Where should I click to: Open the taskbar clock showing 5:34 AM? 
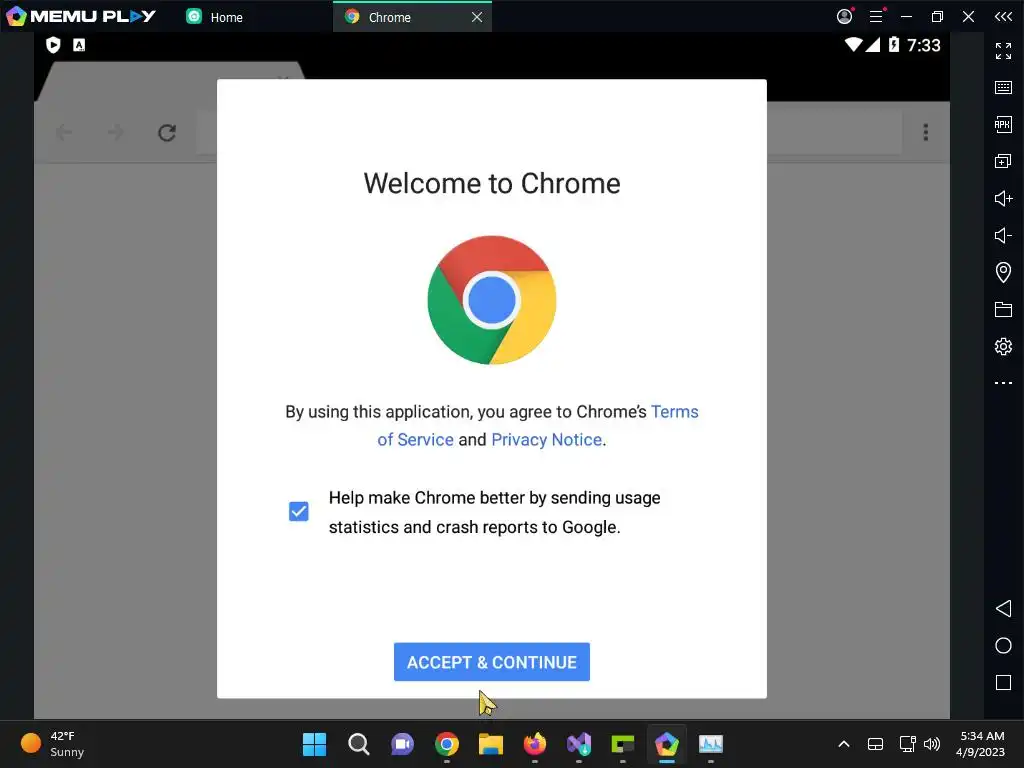click(981, 744)
